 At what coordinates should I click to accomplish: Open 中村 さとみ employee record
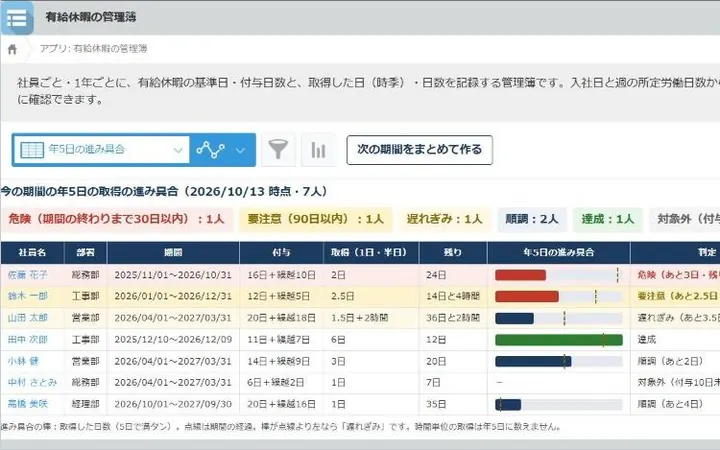[x=32, y=382]
